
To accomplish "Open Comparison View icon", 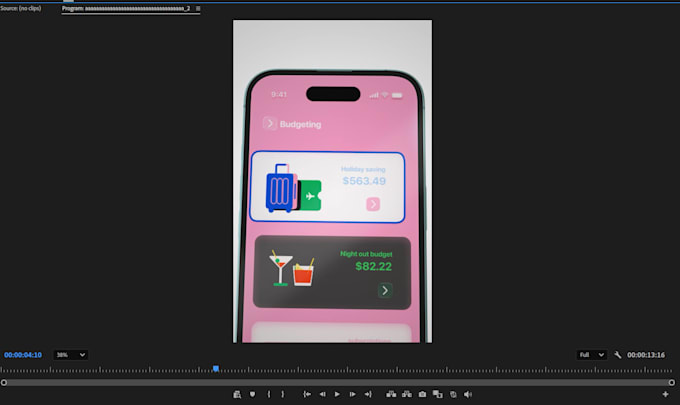I will click(x=438, y=394).
